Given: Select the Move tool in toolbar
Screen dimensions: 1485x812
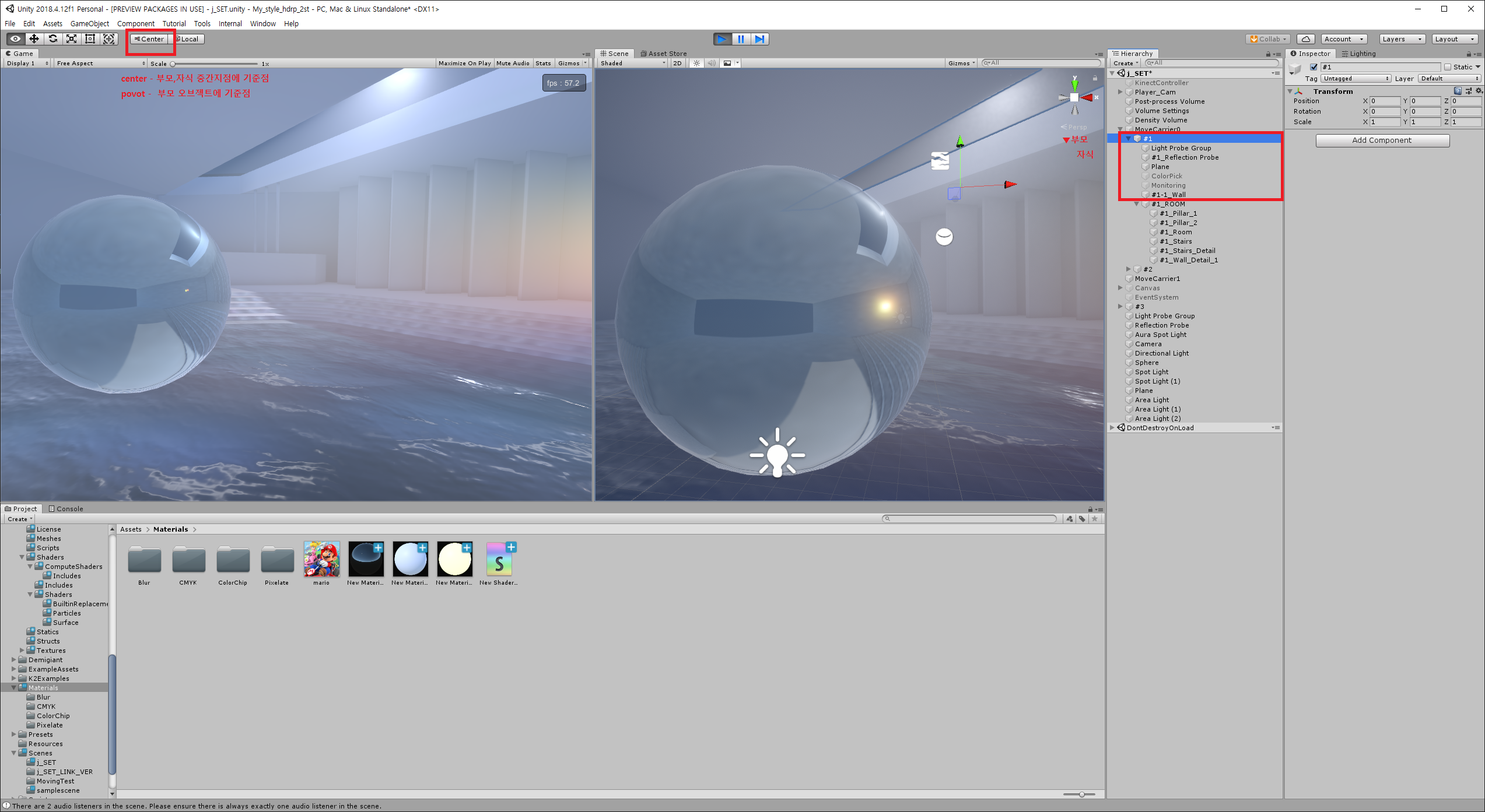Looking at the screenshot, I should (34, 39).
